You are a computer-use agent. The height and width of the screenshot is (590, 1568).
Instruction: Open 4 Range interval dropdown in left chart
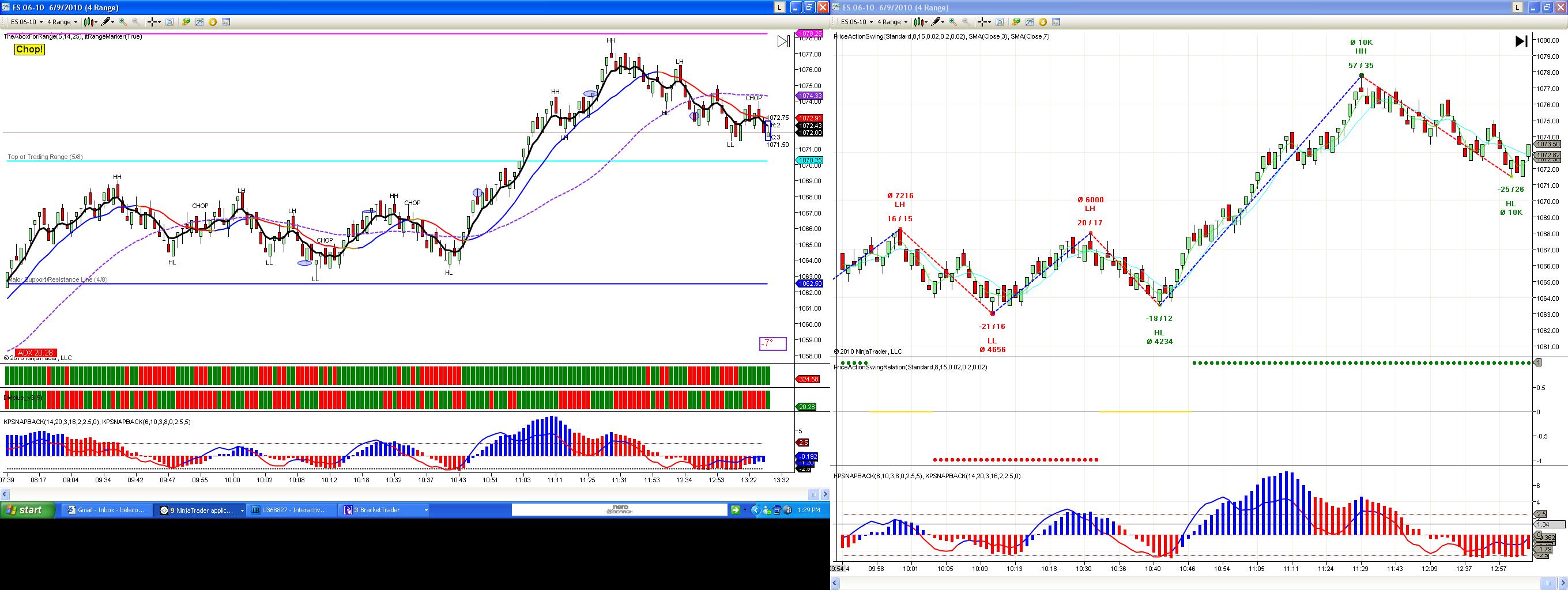63,22
